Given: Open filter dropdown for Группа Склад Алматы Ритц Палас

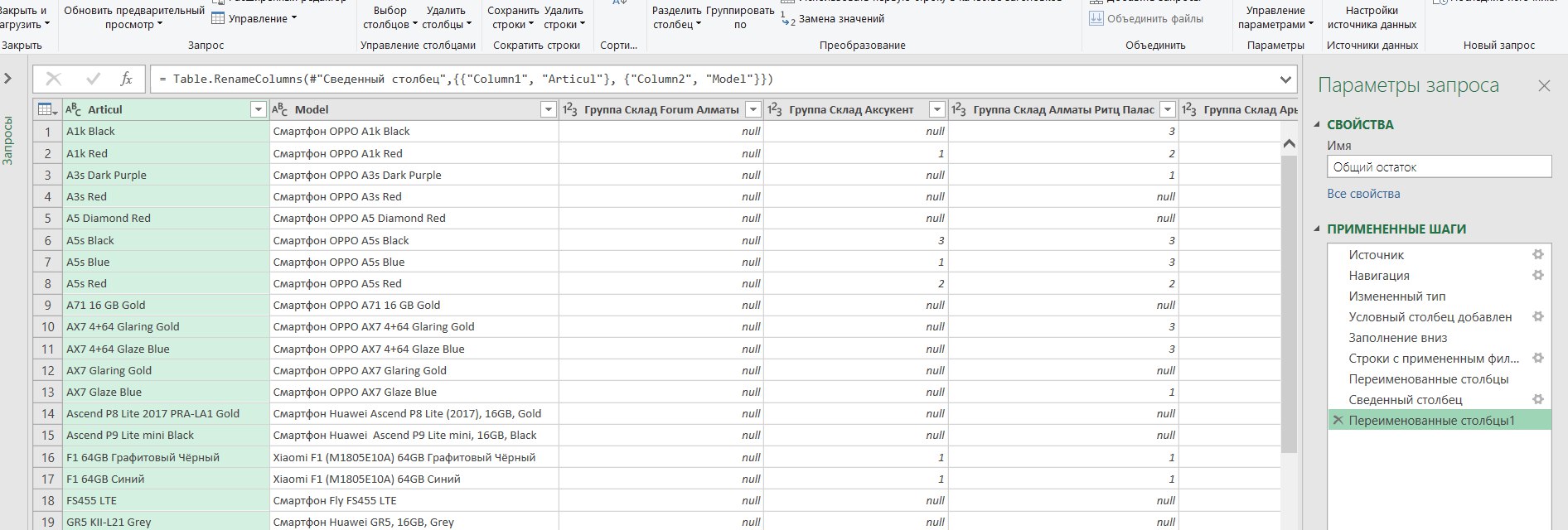Looking at the screenshot, I should 1168,109.
